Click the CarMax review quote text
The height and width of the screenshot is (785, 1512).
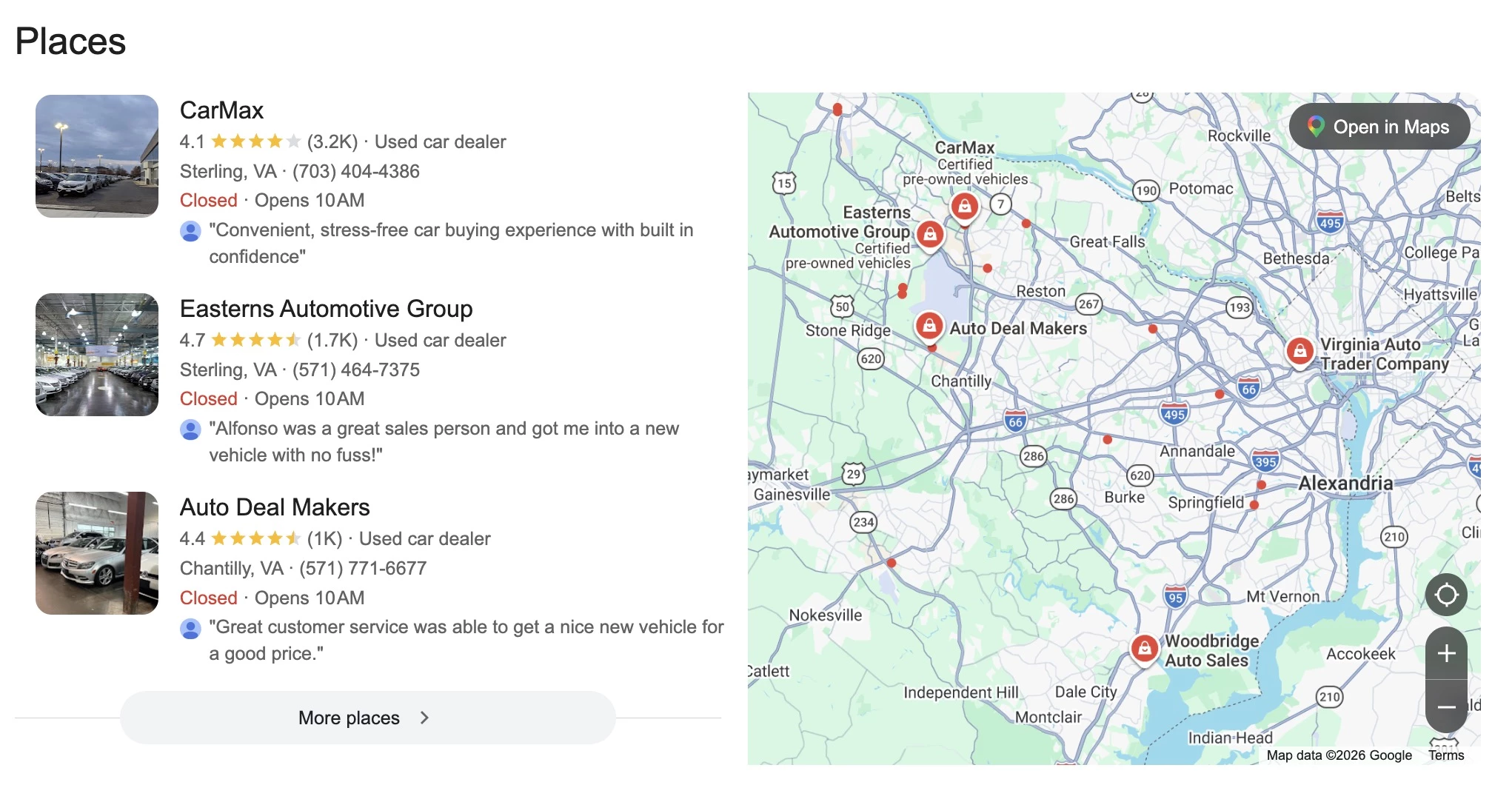click(x=451, y=243)
